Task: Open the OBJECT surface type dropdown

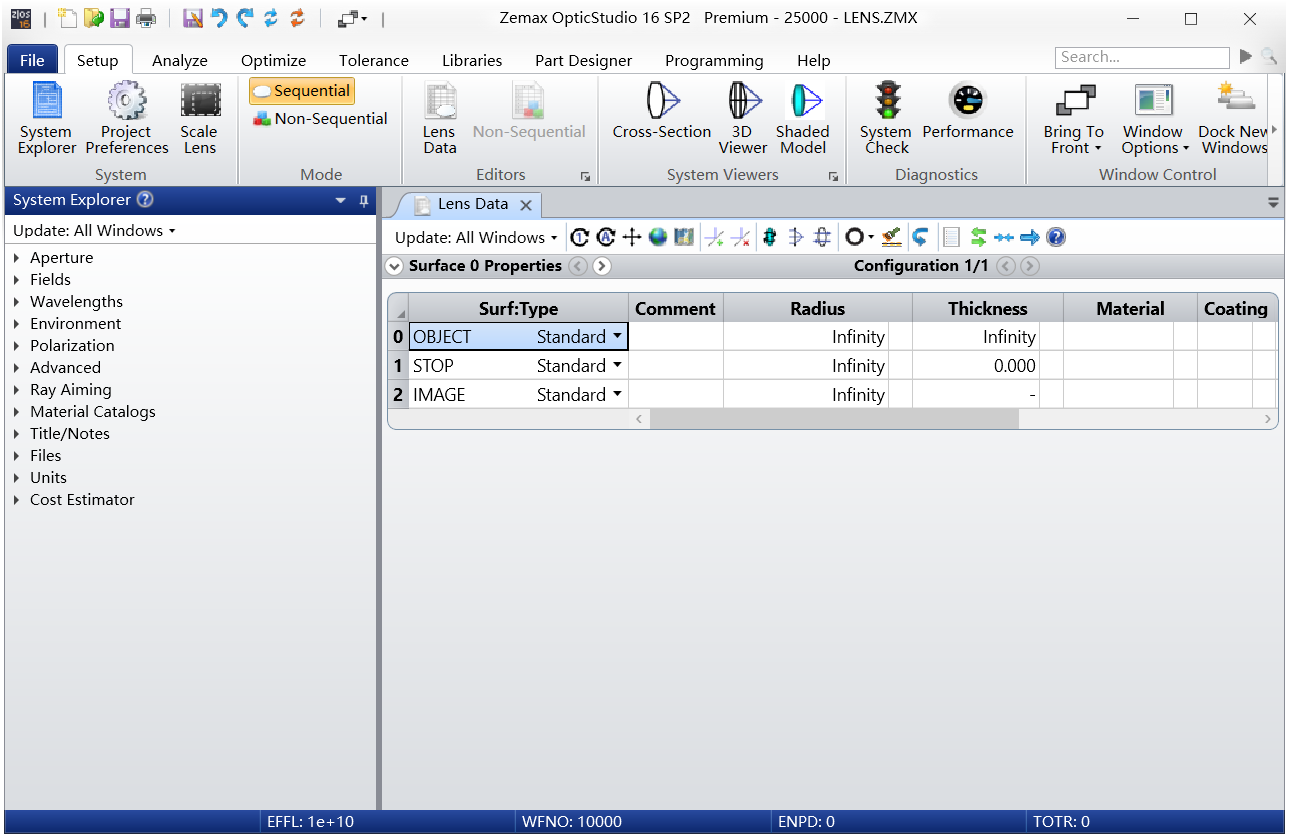Action: pos(617,337)
